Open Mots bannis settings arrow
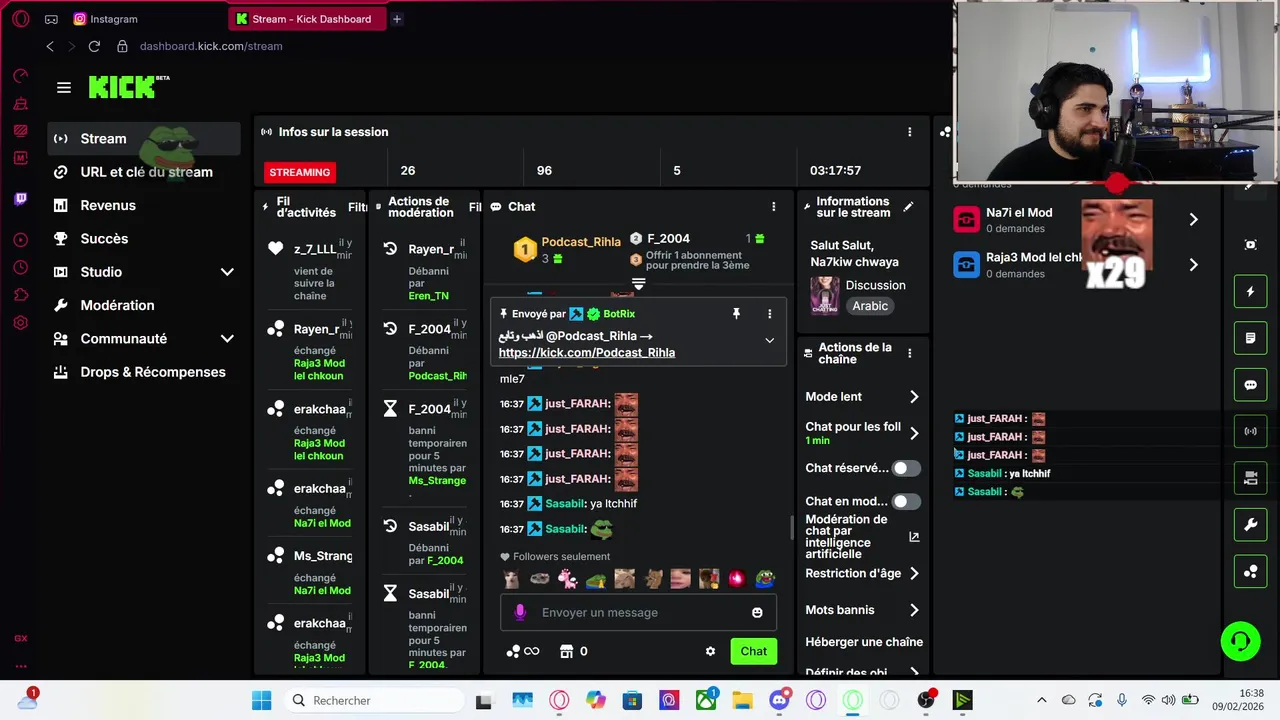The width and height of the screenshot is (1280, 720). [914, 610]
